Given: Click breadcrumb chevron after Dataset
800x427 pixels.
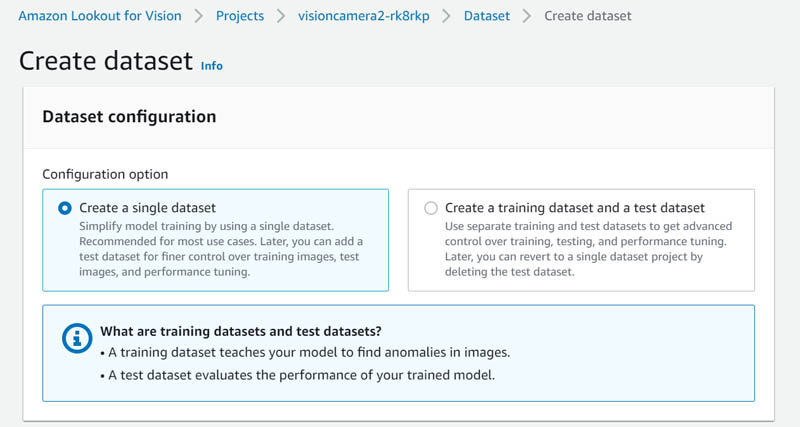Looking at the screenshot, I should (x=527, y=16).
